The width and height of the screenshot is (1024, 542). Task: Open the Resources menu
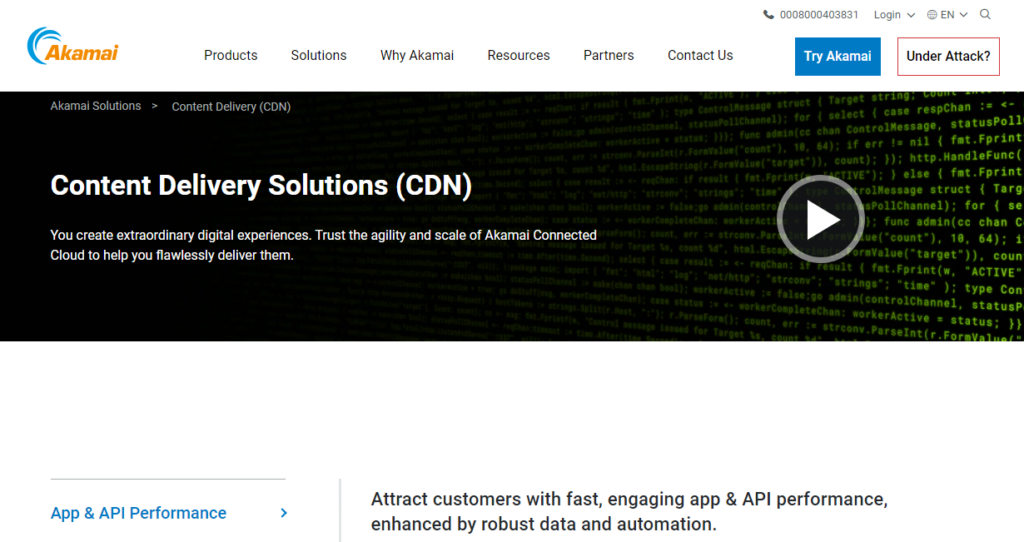coord(519,56)
